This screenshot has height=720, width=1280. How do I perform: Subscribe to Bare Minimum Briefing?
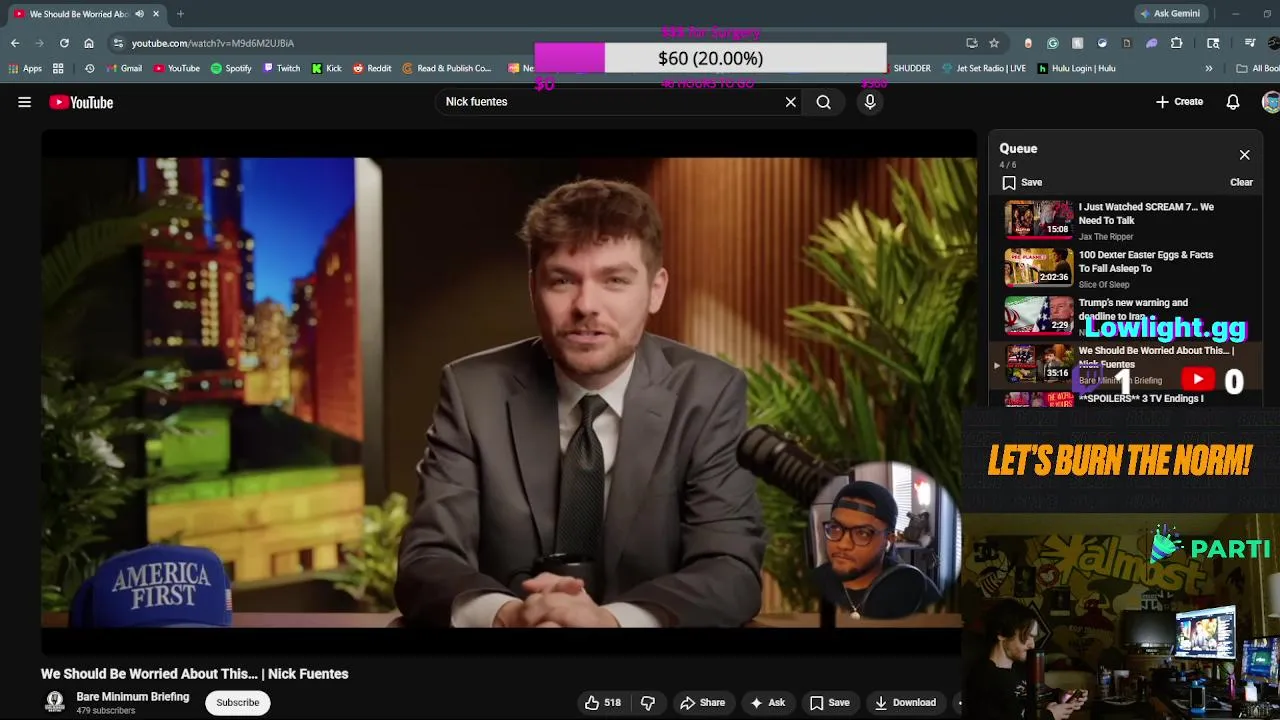(x=238, y=703)
